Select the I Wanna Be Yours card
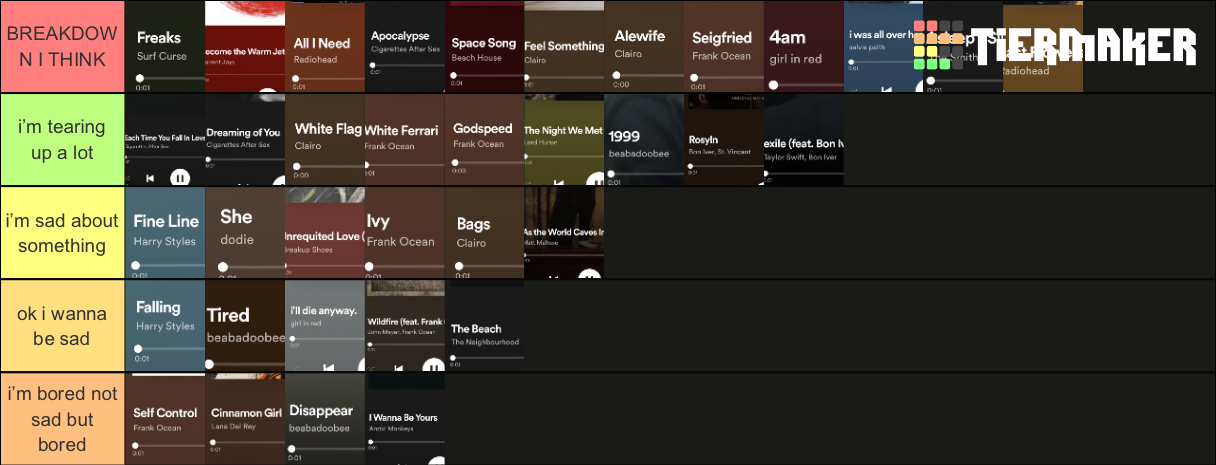The image size is (1216, 465). coord(405,418)
